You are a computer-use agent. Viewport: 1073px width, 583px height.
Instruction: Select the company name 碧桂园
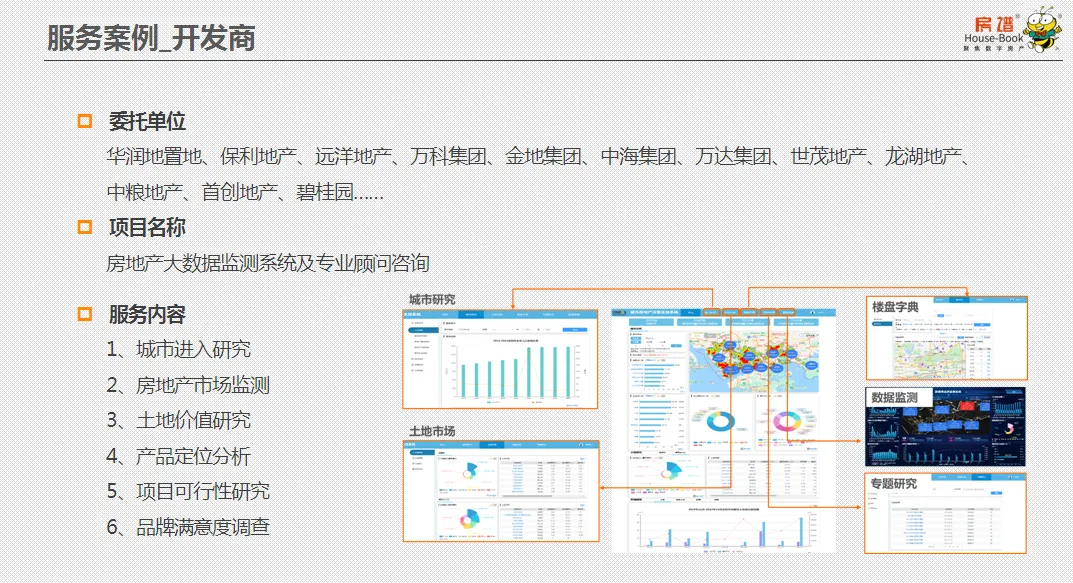pyautogui.click(x=325, y=192)
